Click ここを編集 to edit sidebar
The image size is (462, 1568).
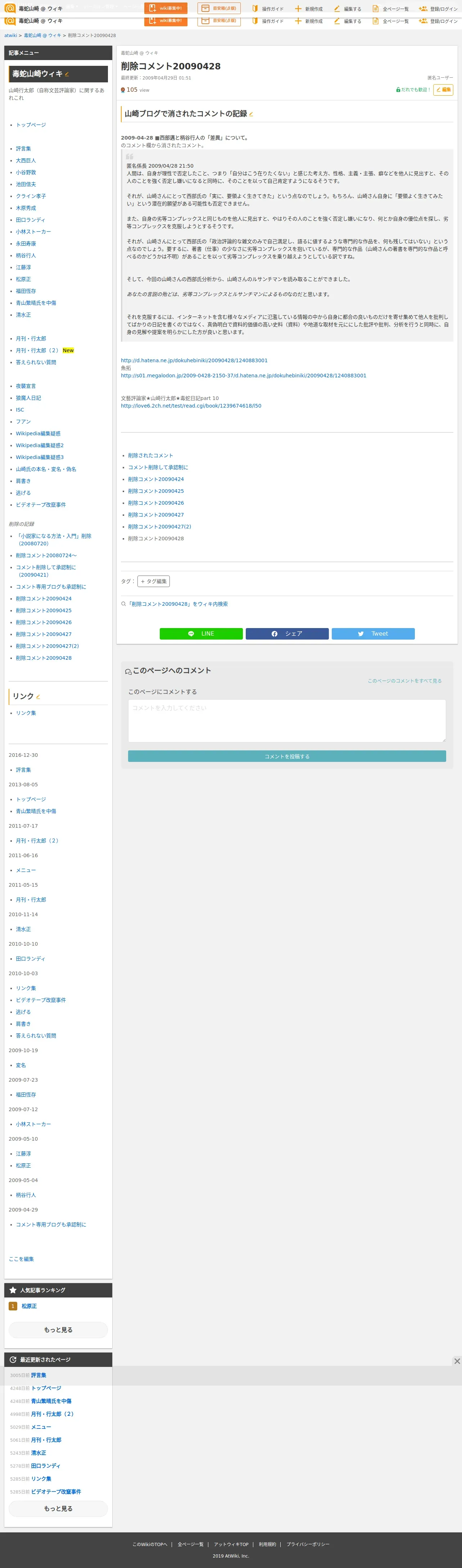[x=21, y=1259]
